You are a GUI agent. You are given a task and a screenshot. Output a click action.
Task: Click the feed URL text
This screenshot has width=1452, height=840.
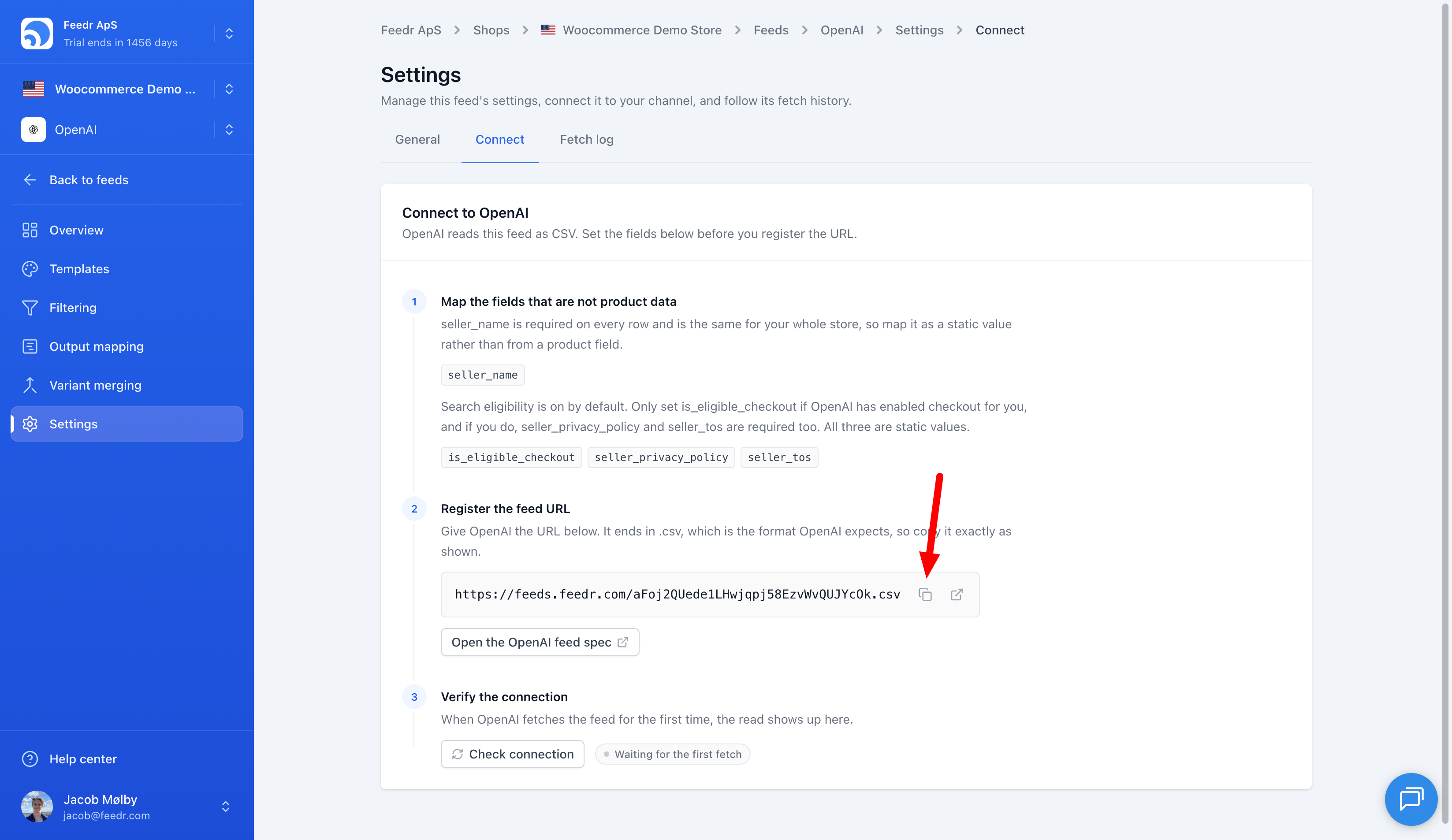[678, 595]
